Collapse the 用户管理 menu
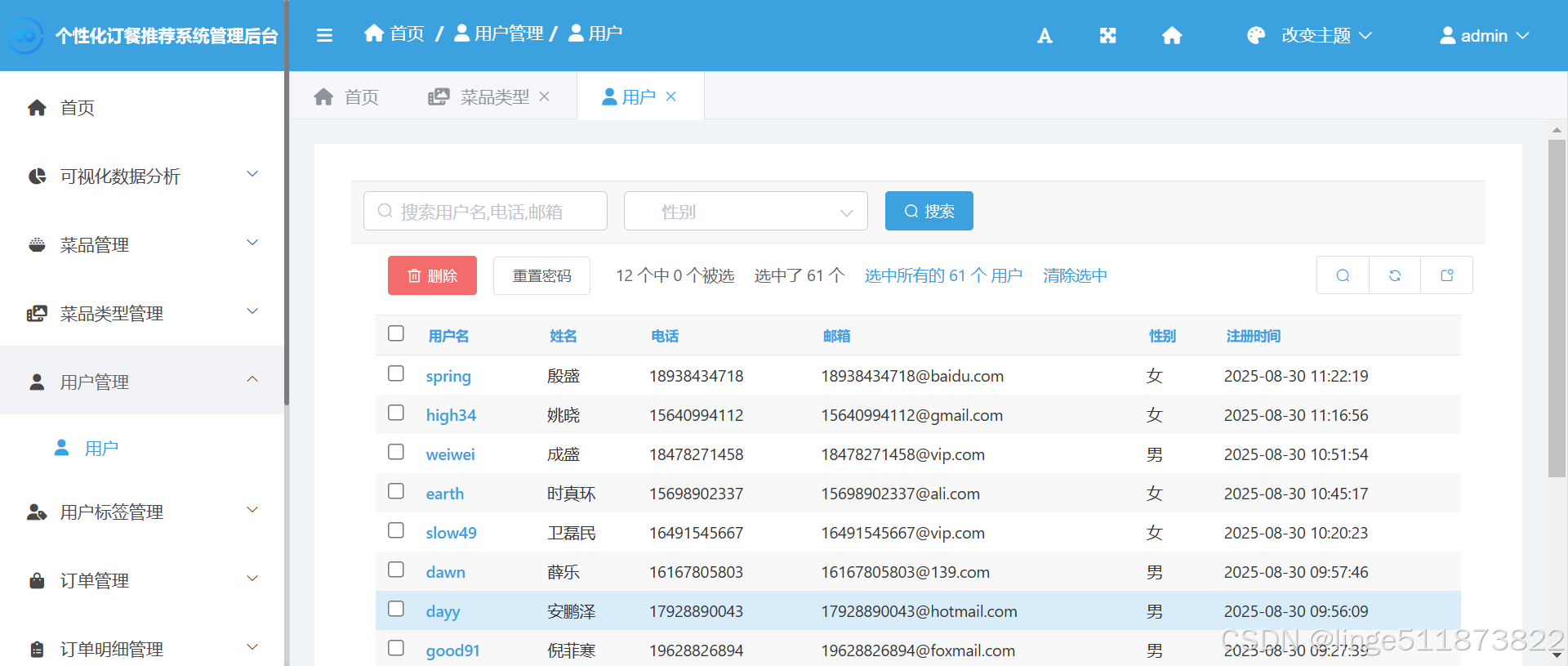Viewport: 1568px width, 666px height. (x=253, y=379)
